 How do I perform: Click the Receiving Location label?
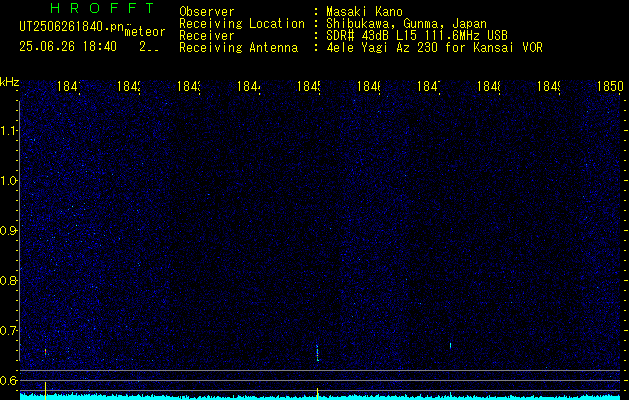pos(242,24)
